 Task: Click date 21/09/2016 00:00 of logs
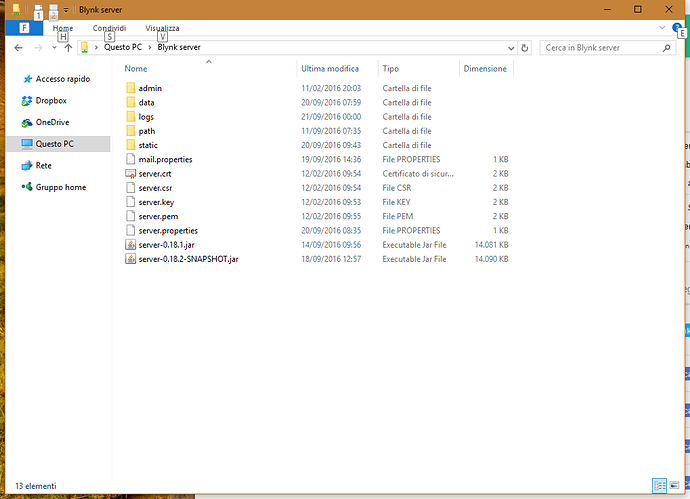pyautogui.click(x=331, y=117)
